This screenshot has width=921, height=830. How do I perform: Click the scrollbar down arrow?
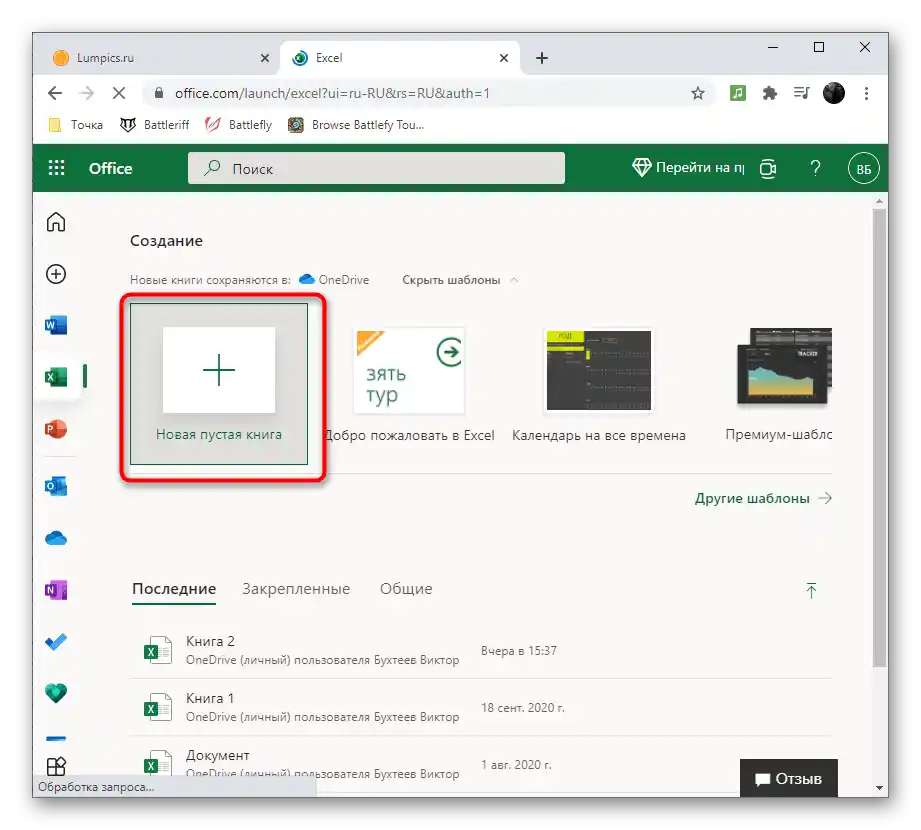(x=879, y=788)
